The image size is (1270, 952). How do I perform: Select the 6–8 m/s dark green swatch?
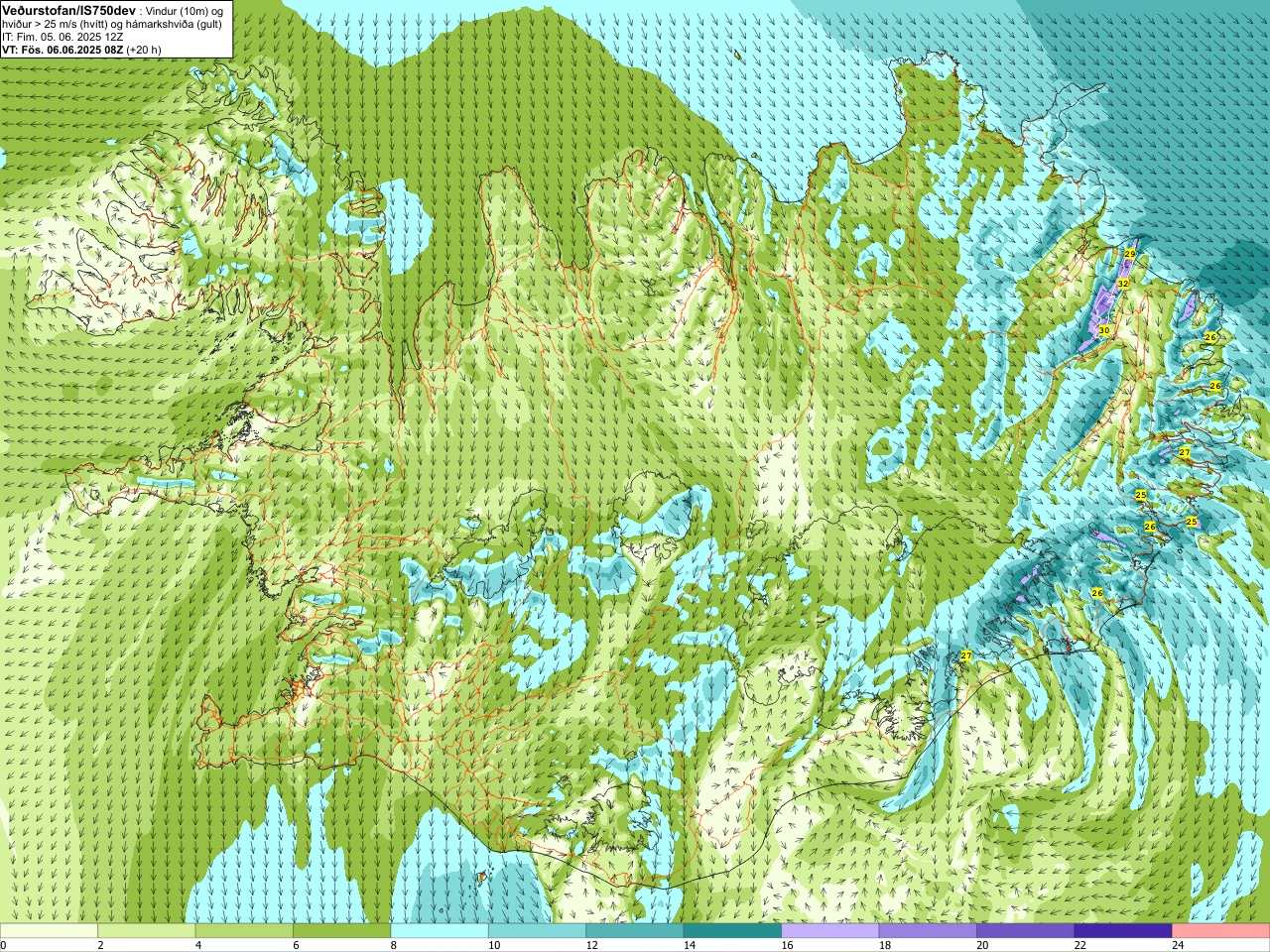coord(341,931)
